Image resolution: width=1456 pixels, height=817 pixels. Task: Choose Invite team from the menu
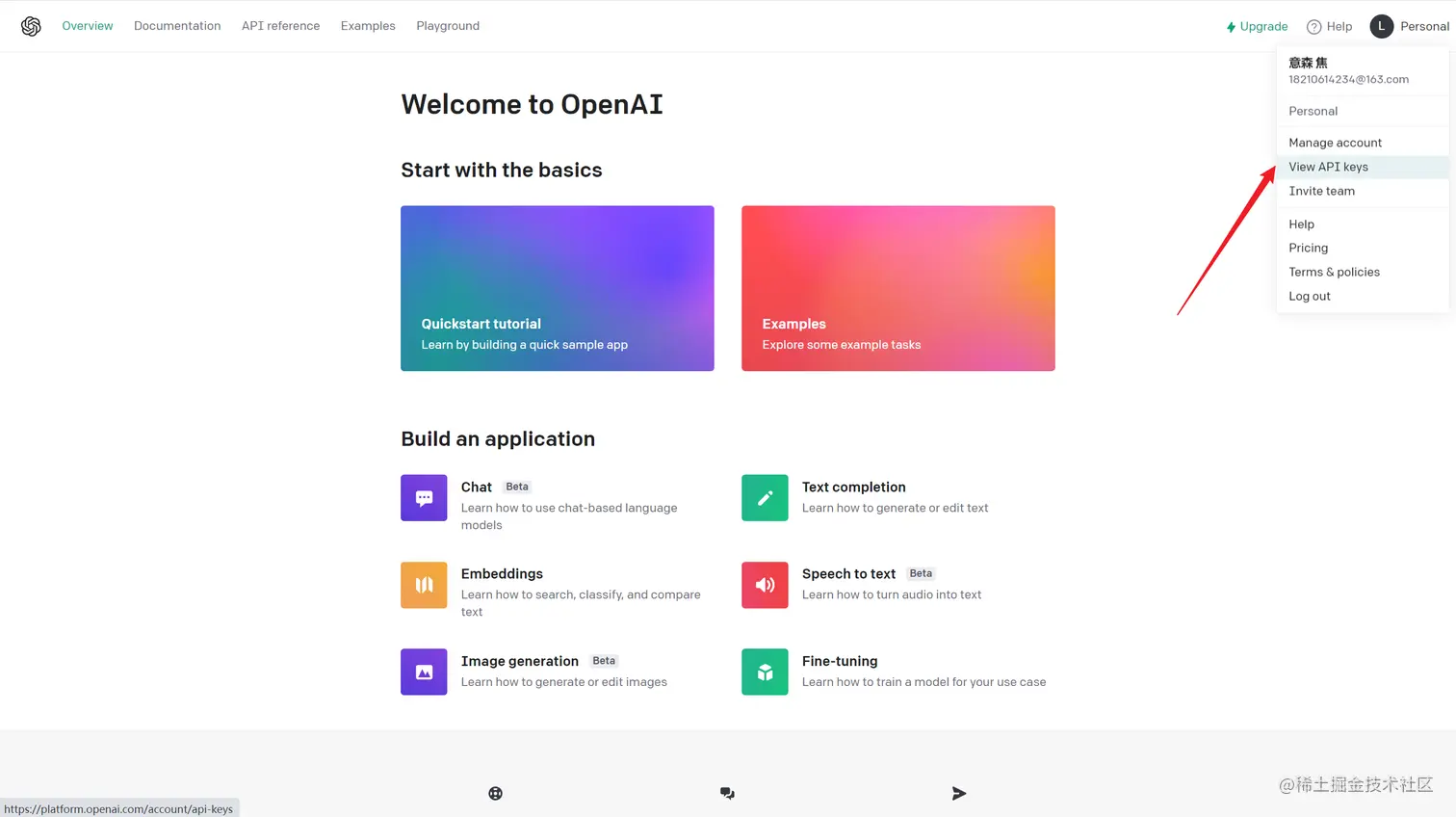coord(1362,191)
